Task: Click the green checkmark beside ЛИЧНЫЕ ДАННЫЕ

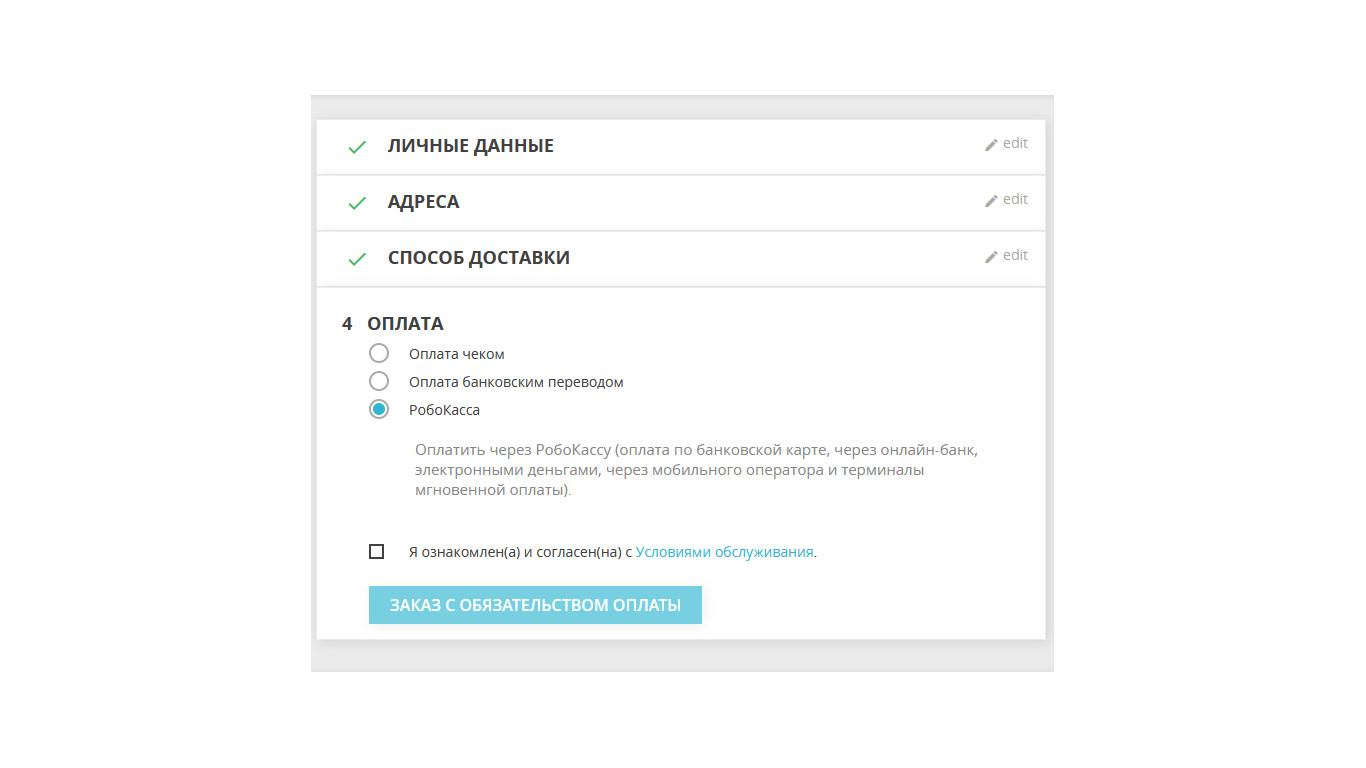Action: [x=357, y=147]
